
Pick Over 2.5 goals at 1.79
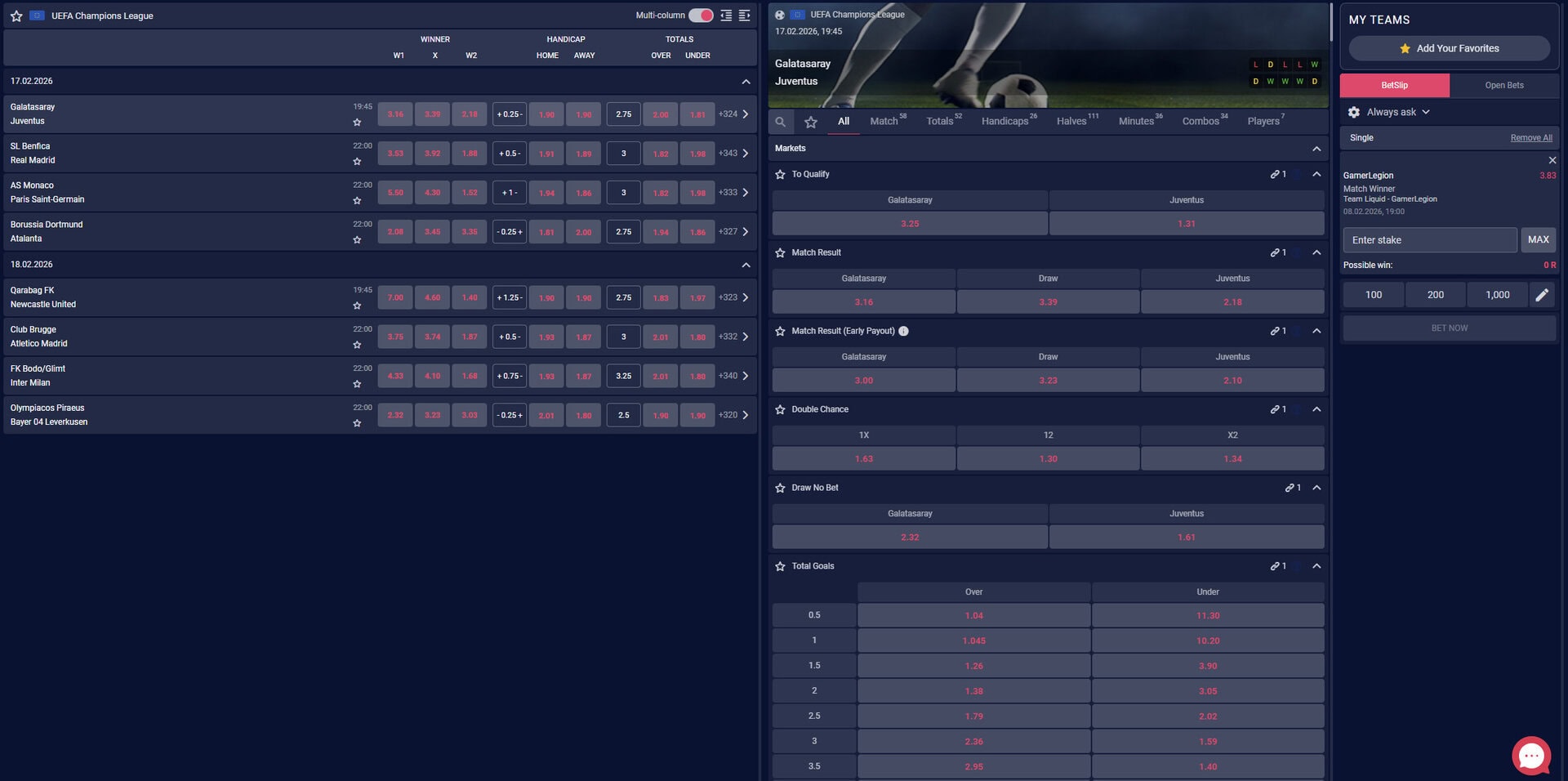click(973, 716)
